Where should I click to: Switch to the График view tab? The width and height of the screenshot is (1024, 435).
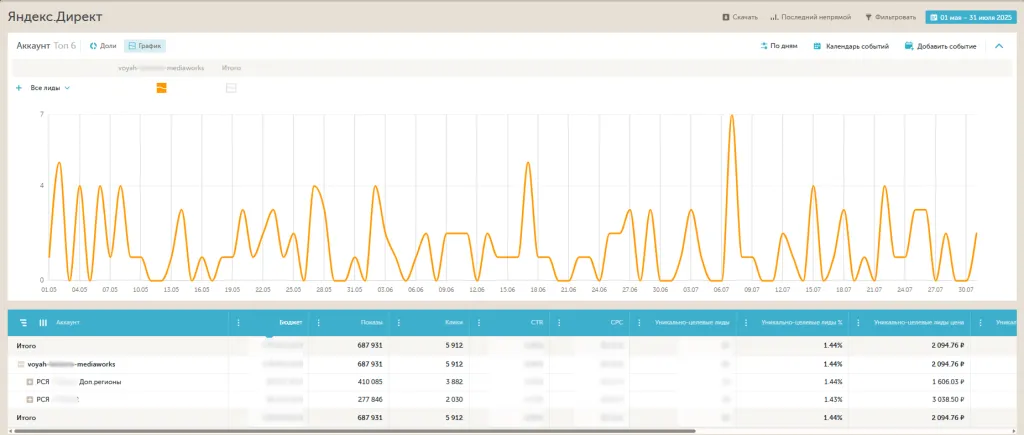click(145, 46)
